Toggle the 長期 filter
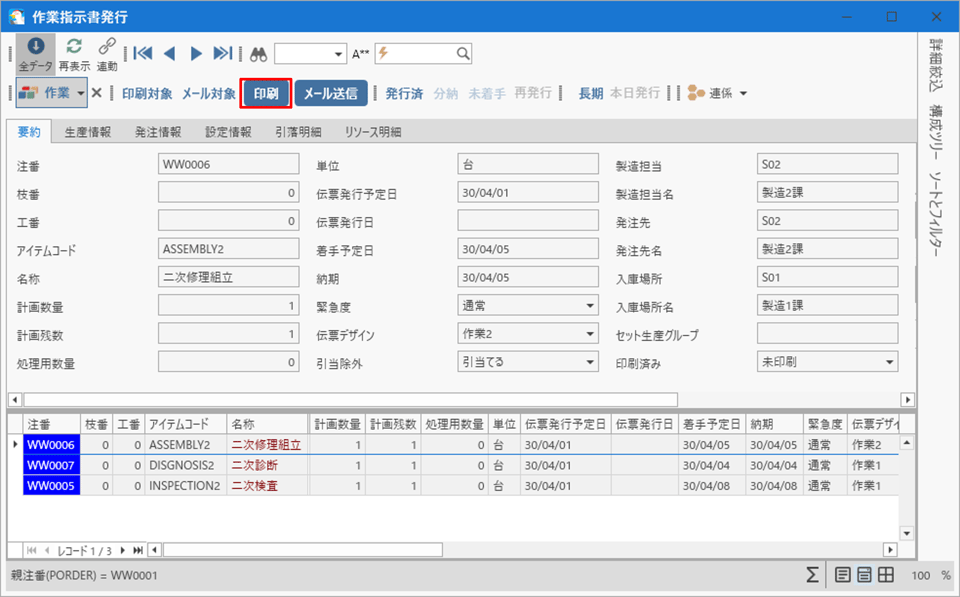The image size is (960, 597). 590,93
